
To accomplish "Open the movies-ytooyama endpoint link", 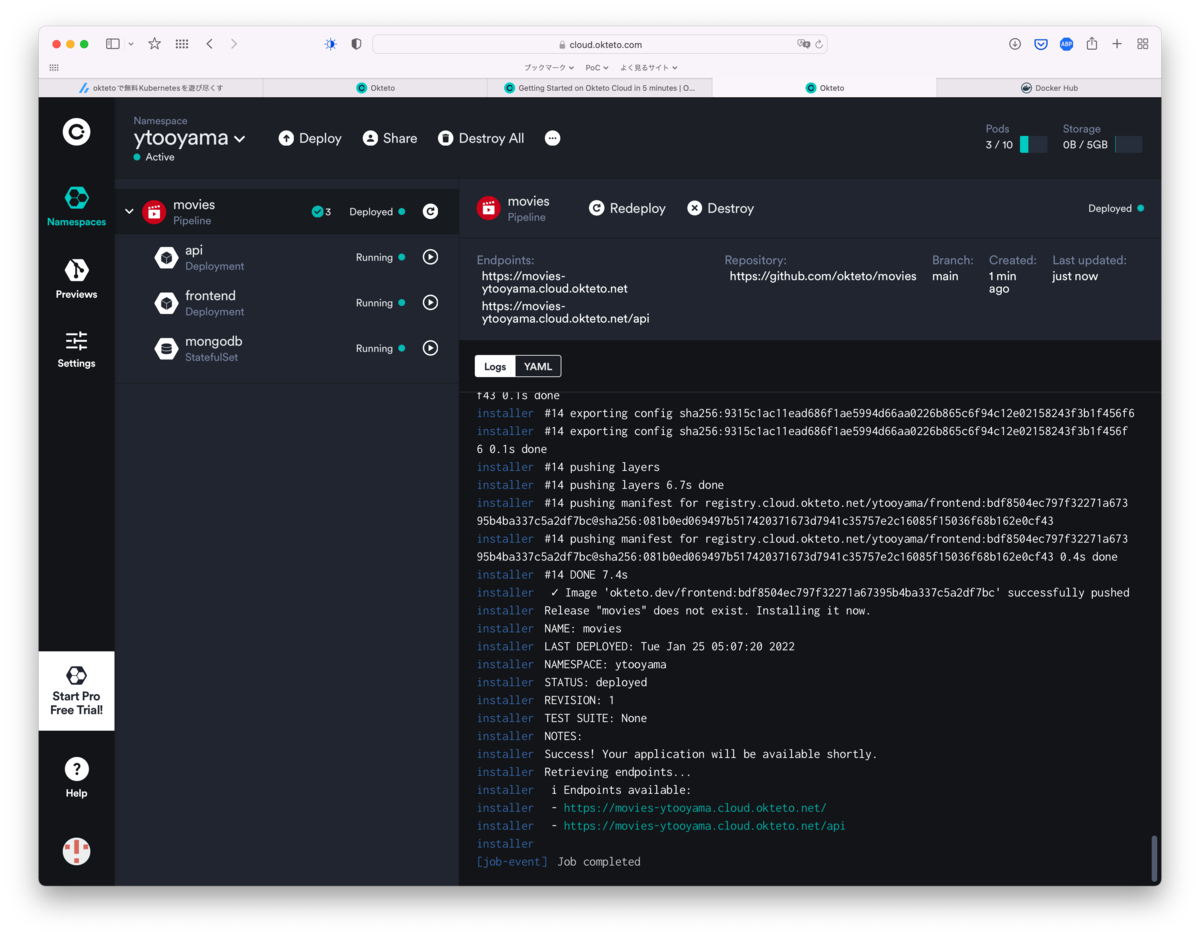I will coord(554,282).
